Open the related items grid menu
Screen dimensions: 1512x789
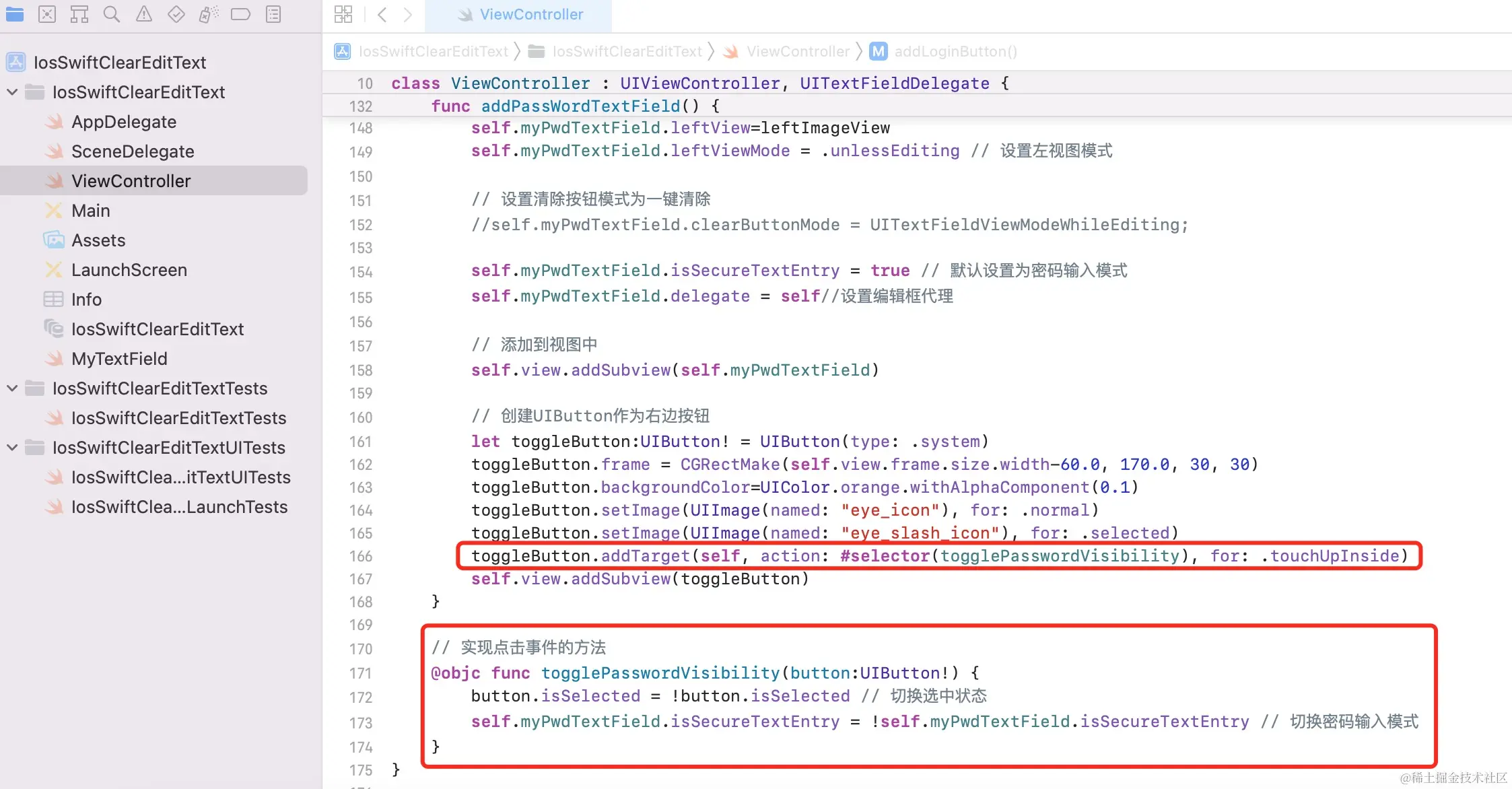(x=343, y=14)
